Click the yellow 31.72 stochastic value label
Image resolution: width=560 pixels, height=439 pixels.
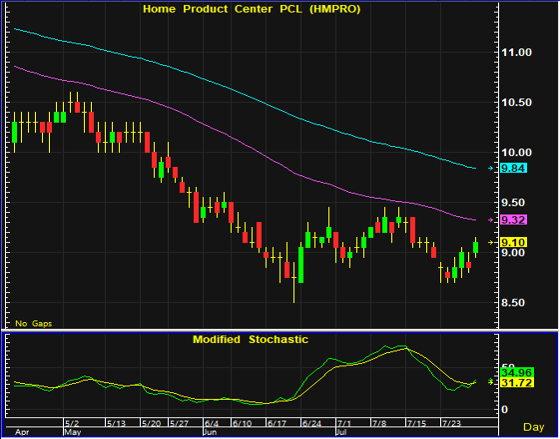(x=517, y=383)
